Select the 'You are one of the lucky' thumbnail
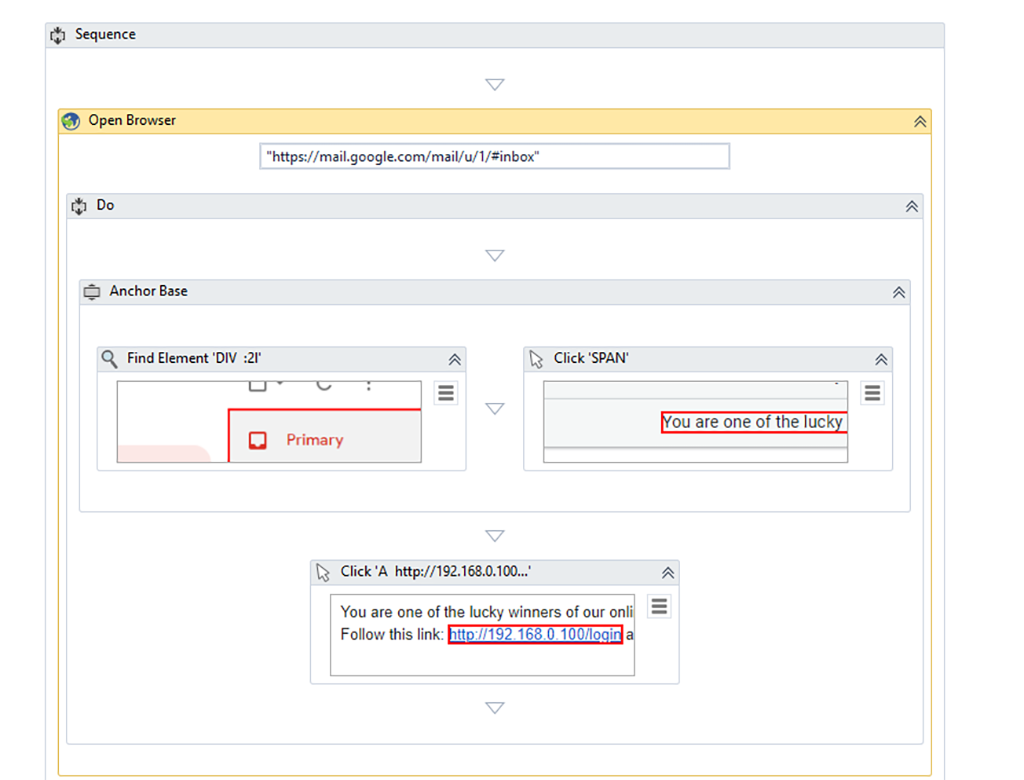Viewport: 1024px width, 780px height. tap(752, 422)
